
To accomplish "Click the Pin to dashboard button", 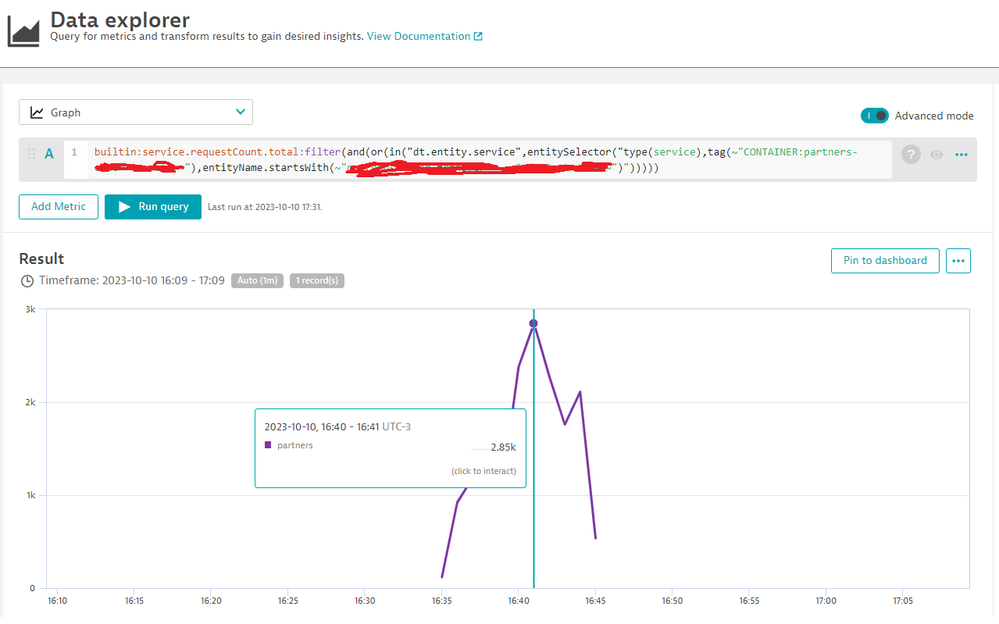I will pos(885,261).
